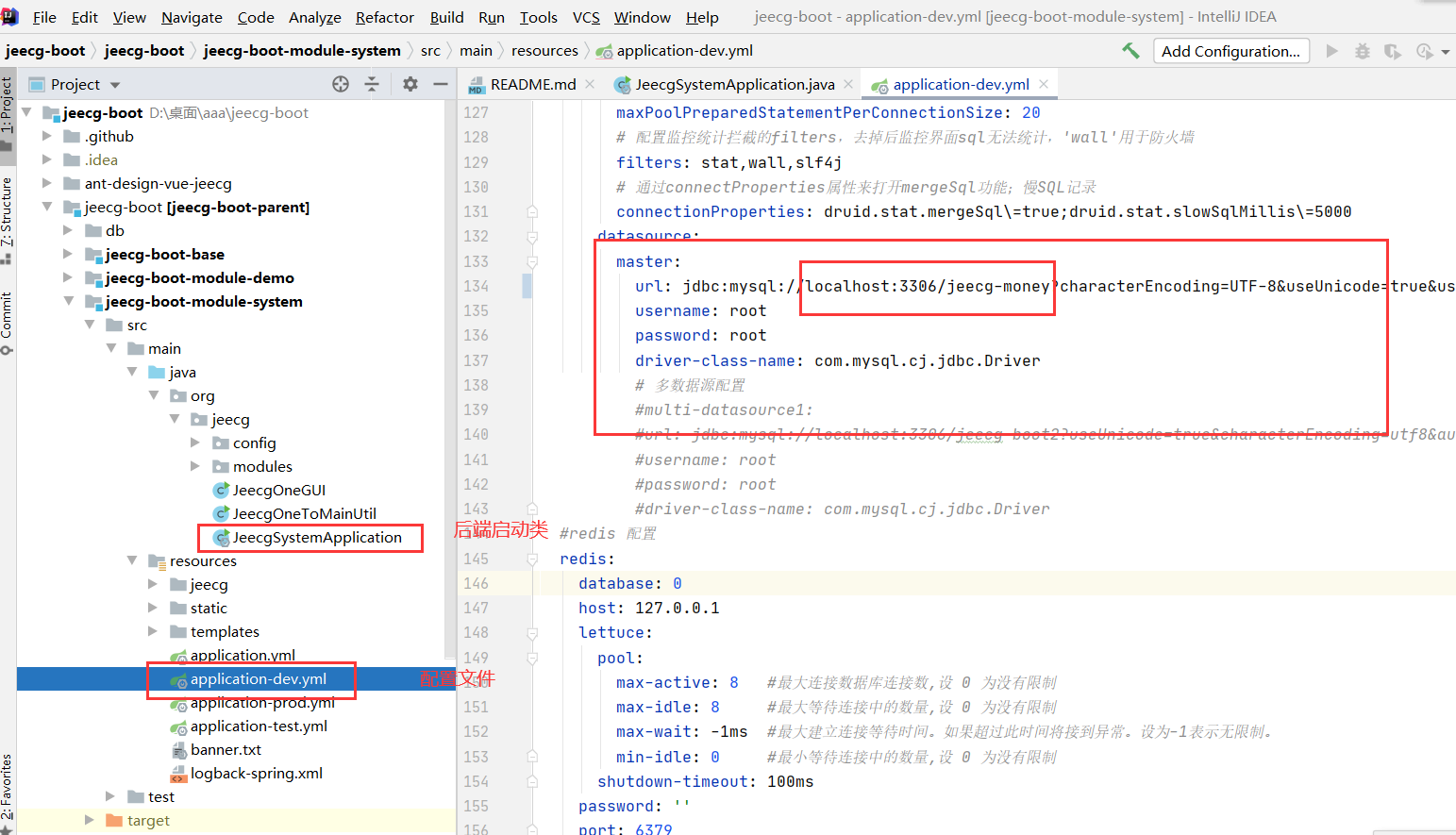The height and width of the screenshot is (835, 1456).
Task: Click the Add Configuration button
Action: (x=1231, y=51)
